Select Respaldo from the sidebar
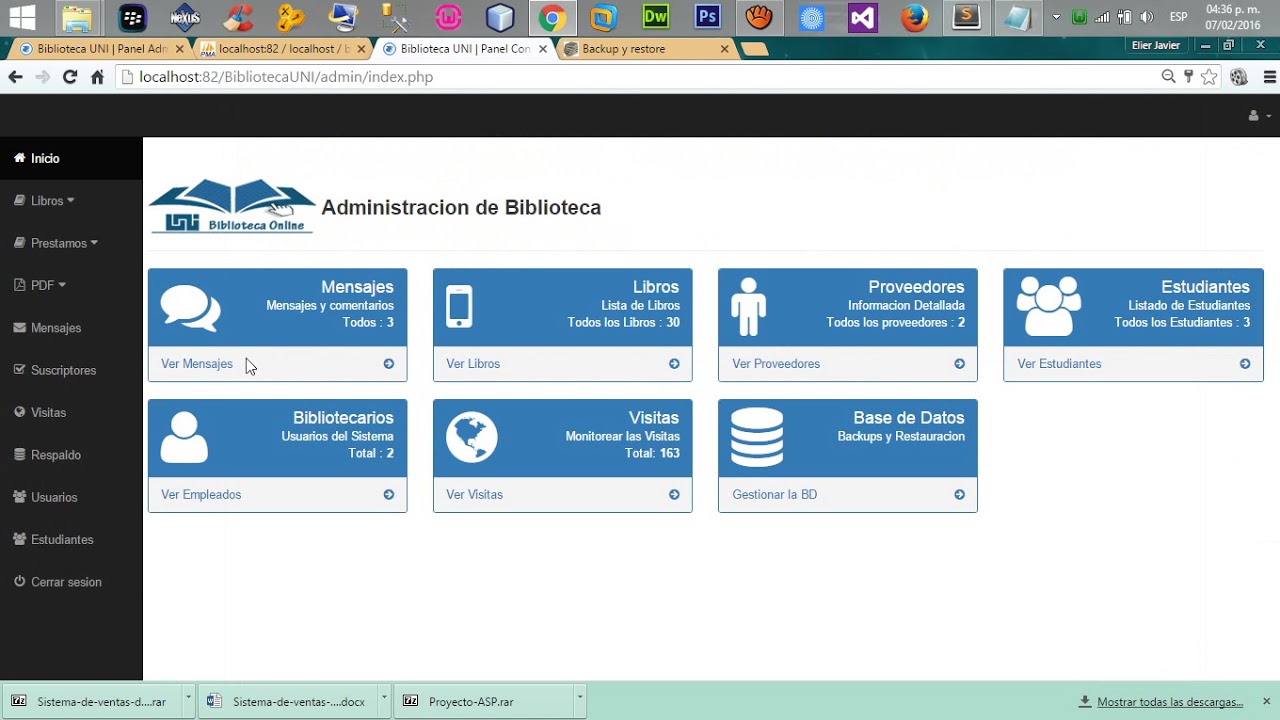The height and width of the screenshot is (720, 1280). click(55, 455)
